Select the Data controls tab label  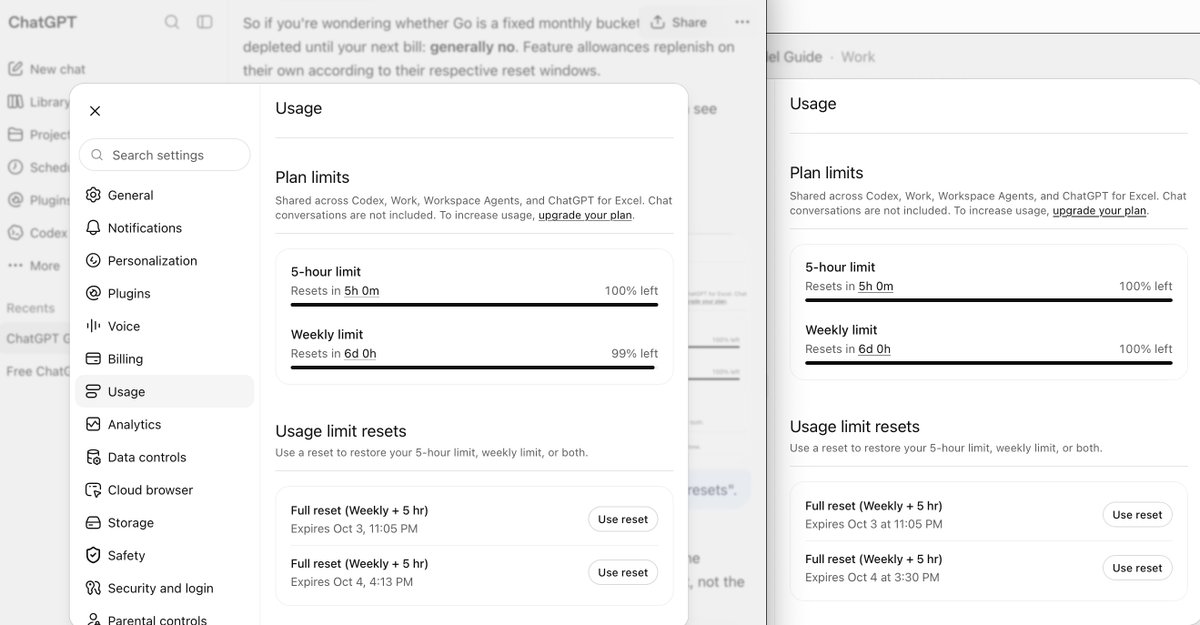[x=147, y=457]
